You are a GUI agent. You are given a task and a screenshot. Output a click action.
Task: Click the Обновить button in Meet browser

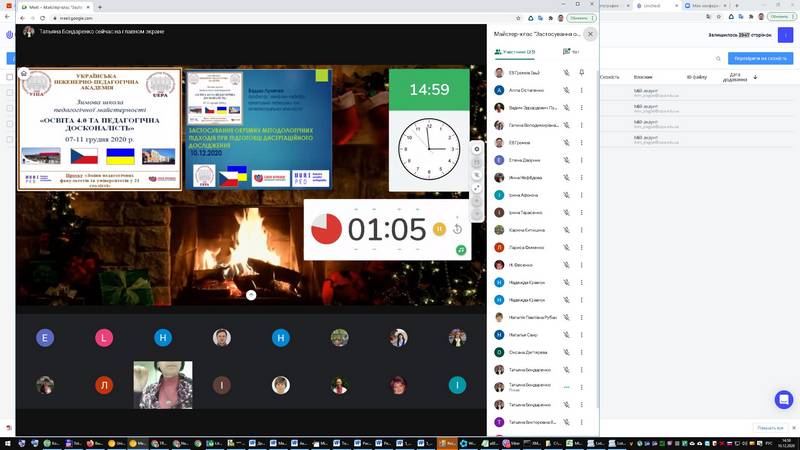[581, 18]
